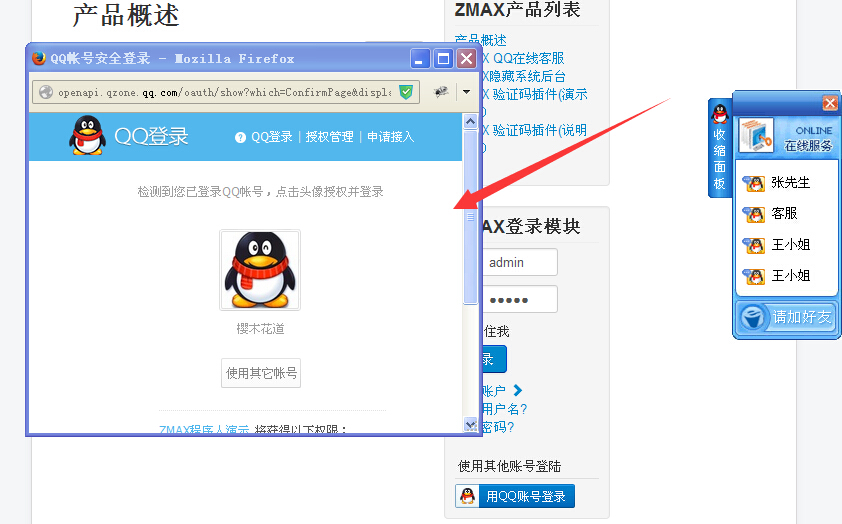
Task: Click the QQ penguin logo in the blue header
Action: point(87,135)
